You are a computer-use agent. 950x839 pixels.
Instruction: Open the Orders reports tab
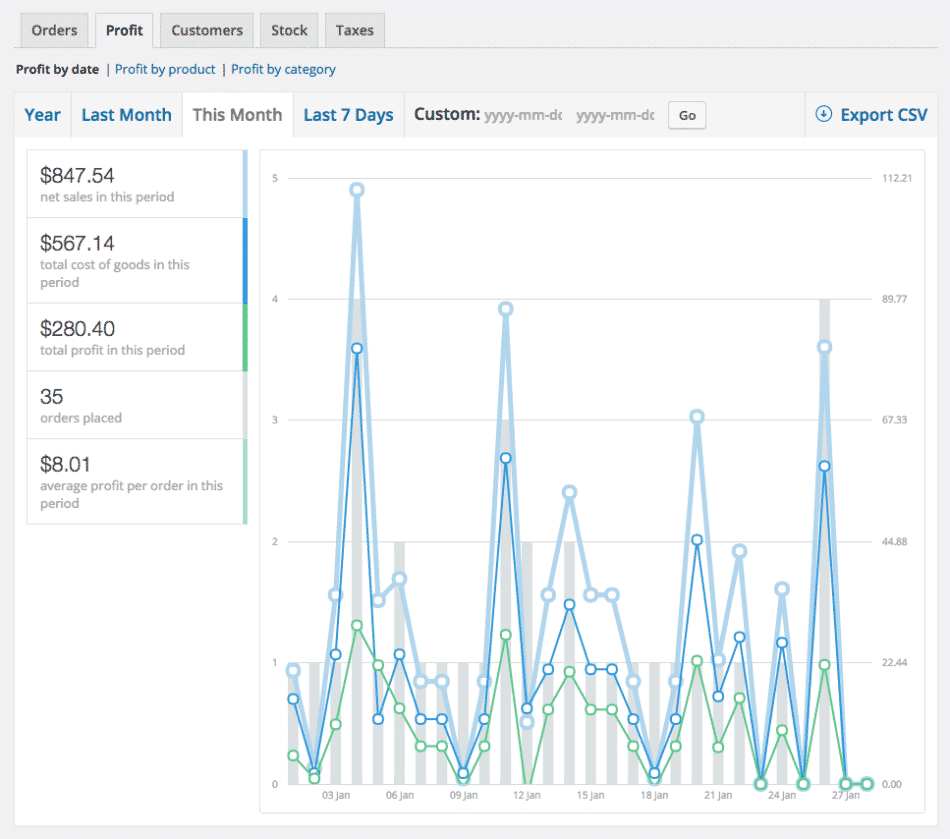pyautogui.click(x=54, y=30)
